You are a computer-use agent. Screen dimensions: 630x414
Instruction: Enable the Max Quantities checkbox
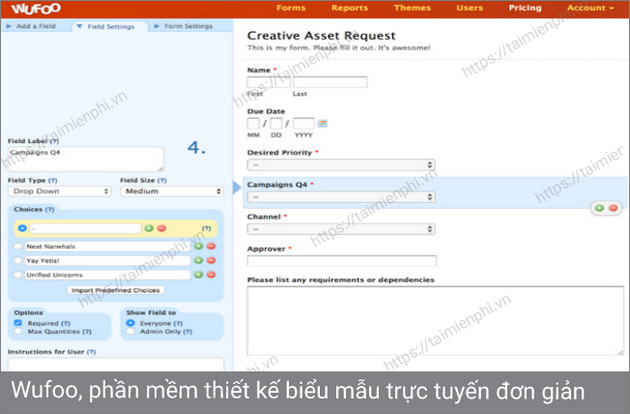pos(18,332)
